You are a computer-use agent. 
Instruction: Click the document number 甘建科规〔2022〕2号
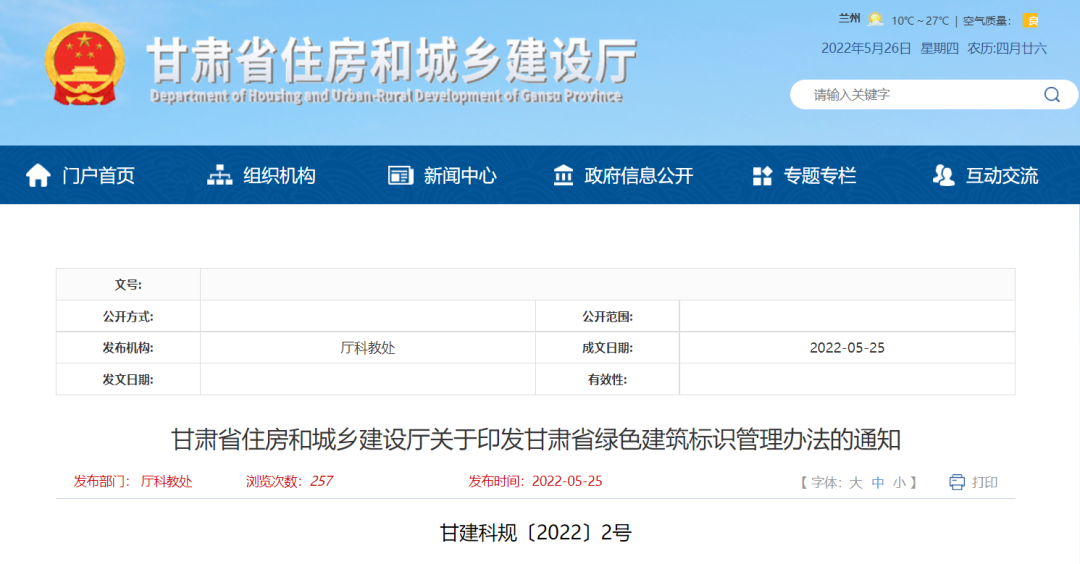[x=536, y=532]
